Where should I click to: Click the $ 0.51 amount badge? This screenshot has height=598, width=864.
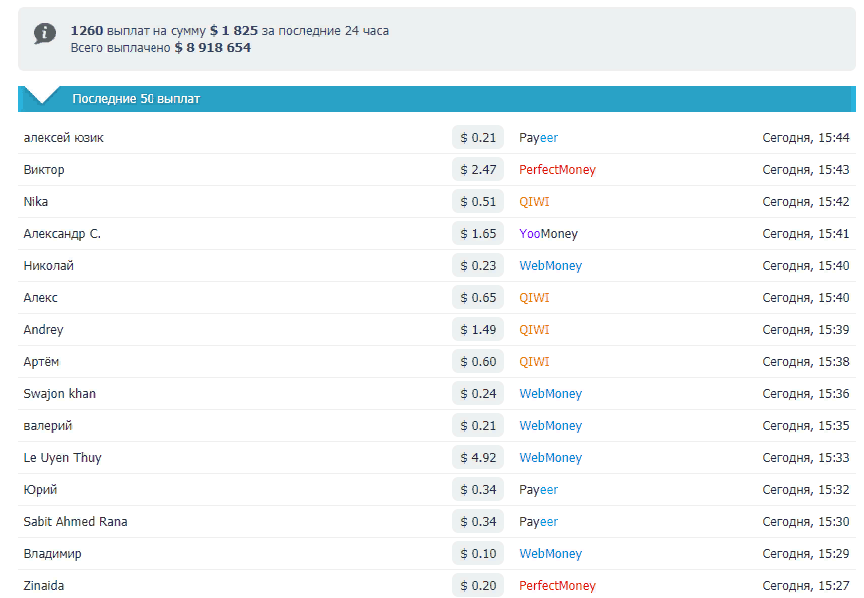pos(478,201)
